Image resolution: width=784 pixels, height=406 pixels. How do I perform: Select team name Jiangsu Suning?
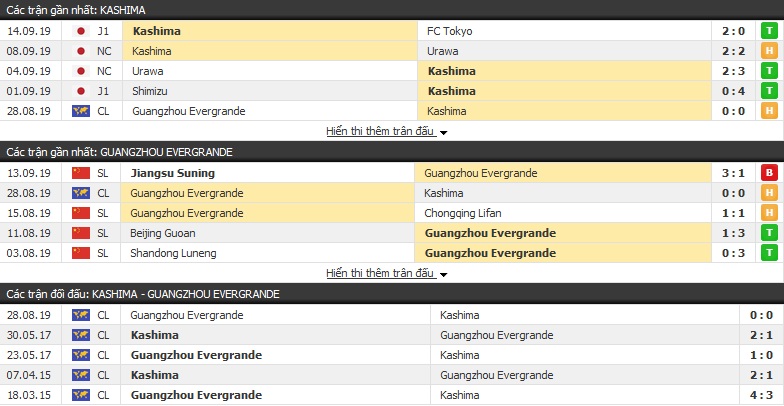(172, 173)
